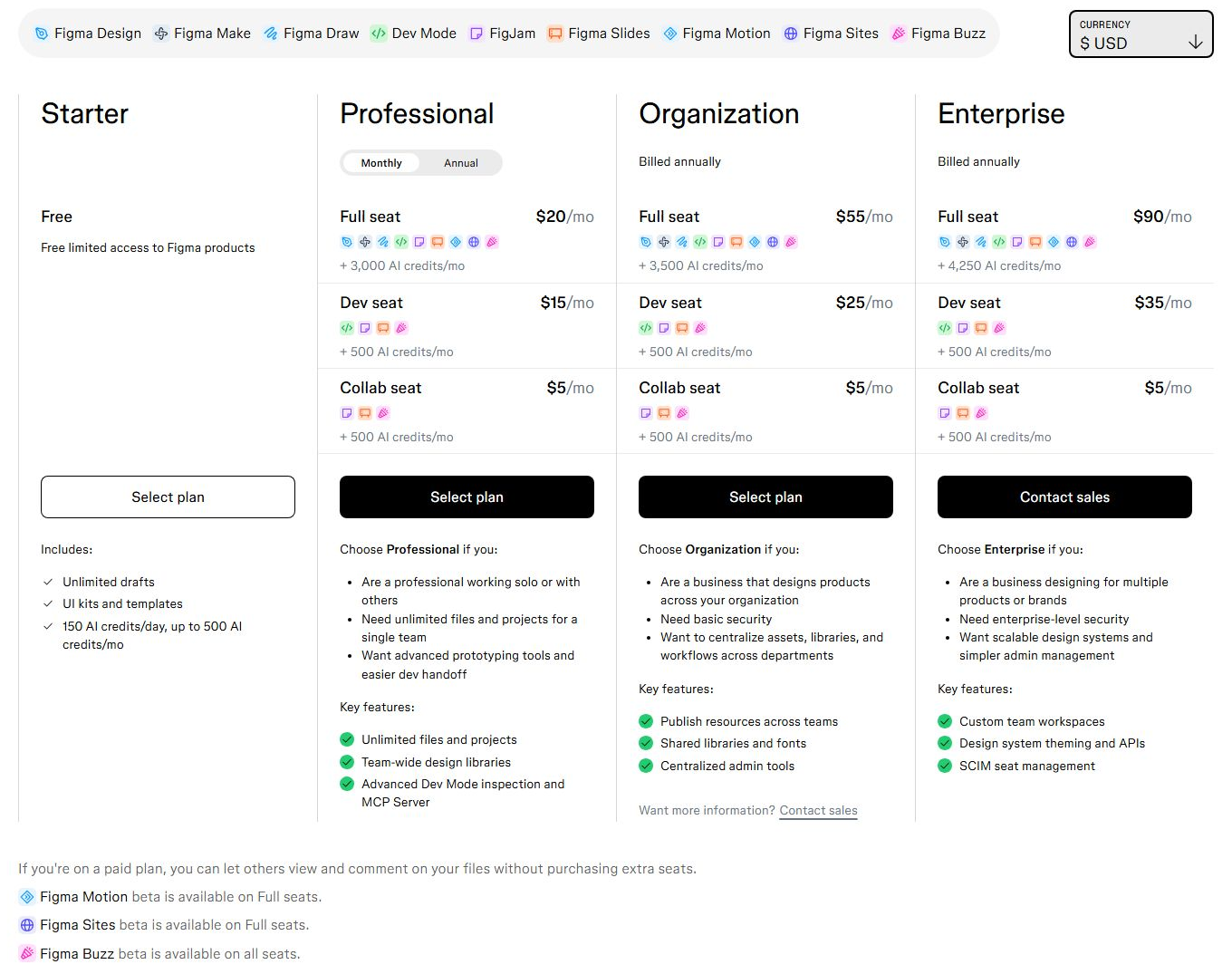Image resolution: width=1232 pixels, height=974 pixels.
Task: Click the "Unlimited drafts" feature text
Action: click(x=109, y=582)
